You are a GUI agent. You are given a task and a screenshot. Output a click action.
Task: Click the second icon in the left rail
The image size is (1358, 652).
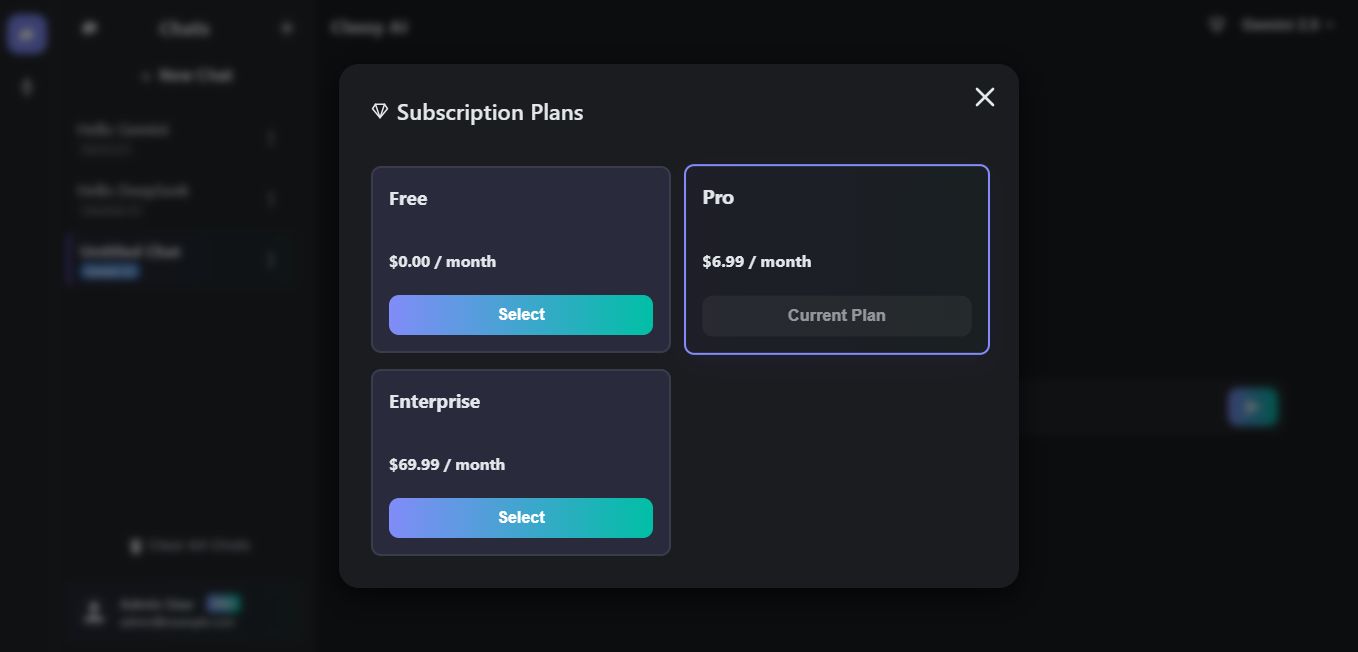tap(27, 87)
